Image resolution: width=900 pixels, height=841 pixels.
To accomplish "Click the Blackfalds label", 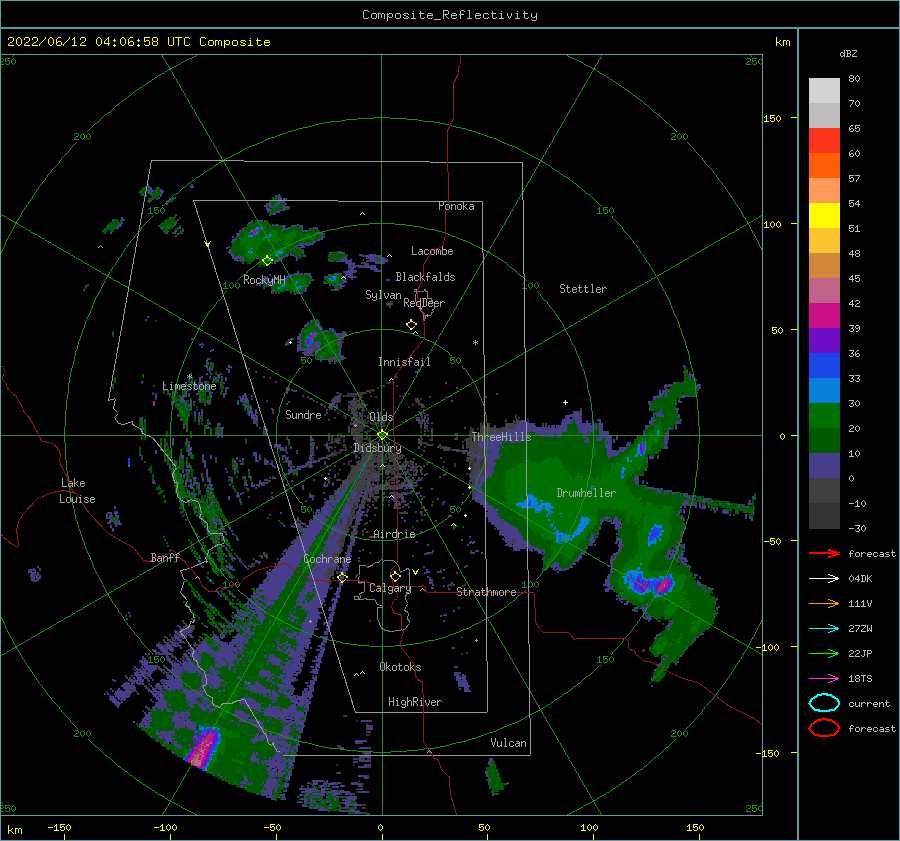I will [x=425, y=277].
